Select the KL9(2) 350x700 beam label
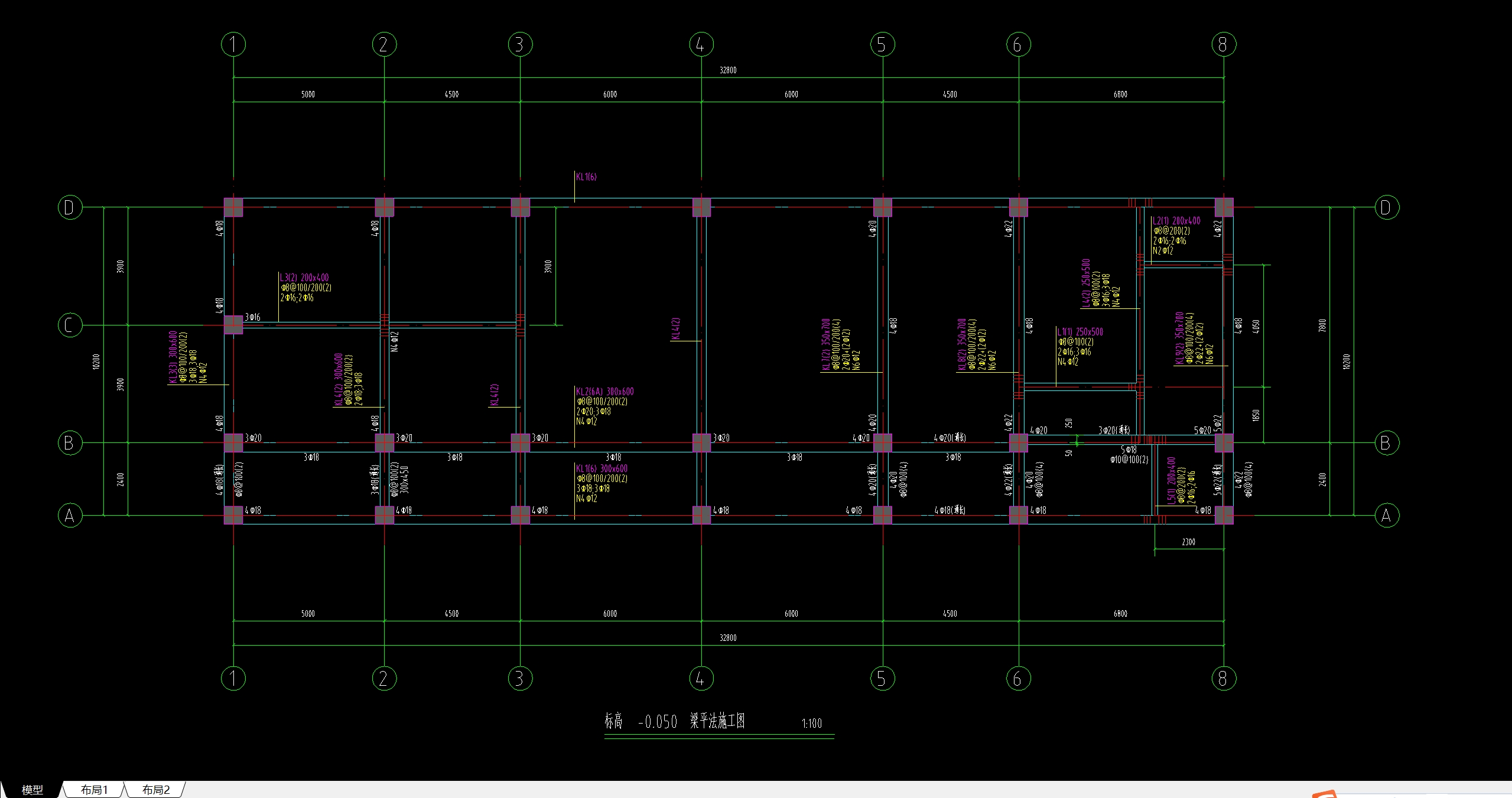Screen dimensions: 1512x798 click(x=1179, y=338)
